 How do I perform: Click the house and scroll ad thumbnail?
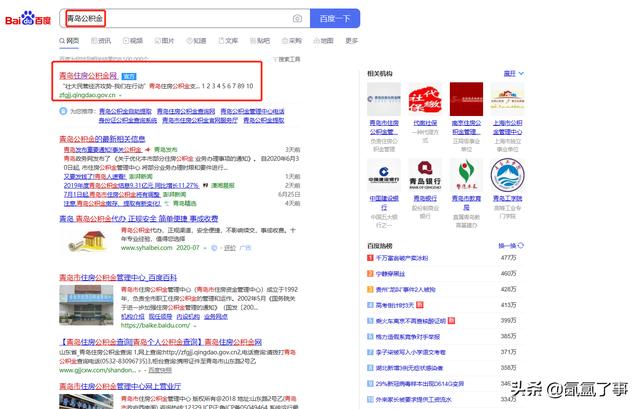point(88,241)
